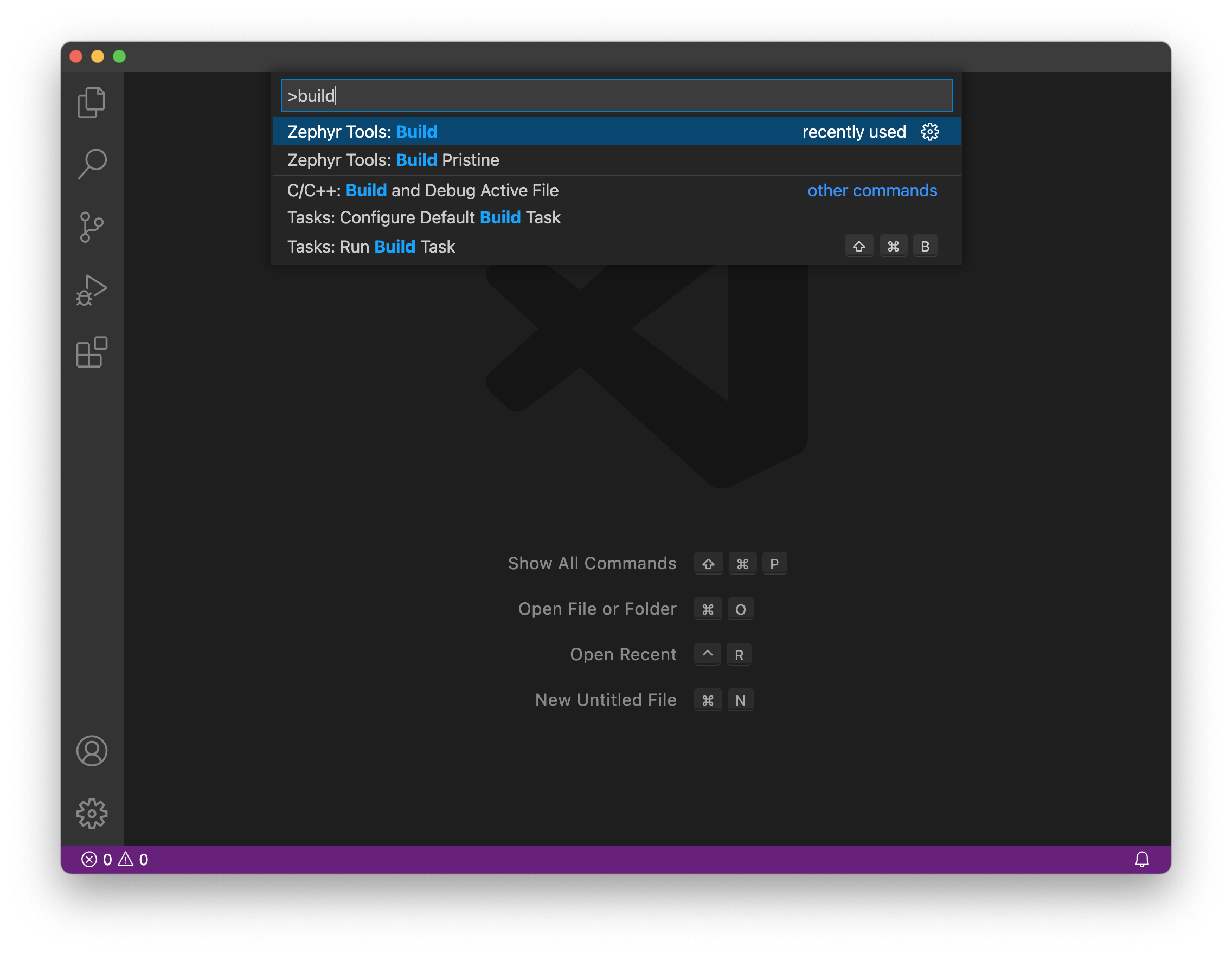Choose C/C++: Build and Debug Active File

[423, 191]
